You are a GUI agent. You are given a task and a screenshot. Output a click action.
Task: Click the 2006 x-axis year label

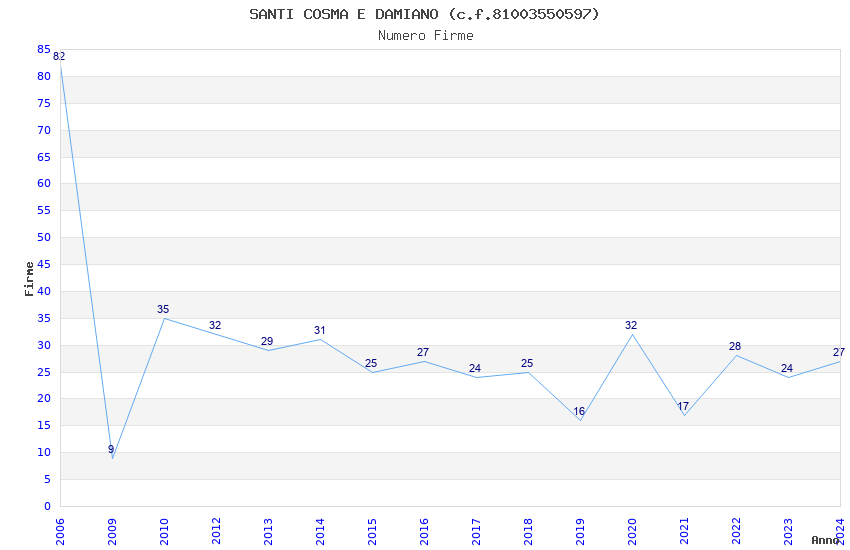[60, 532]
